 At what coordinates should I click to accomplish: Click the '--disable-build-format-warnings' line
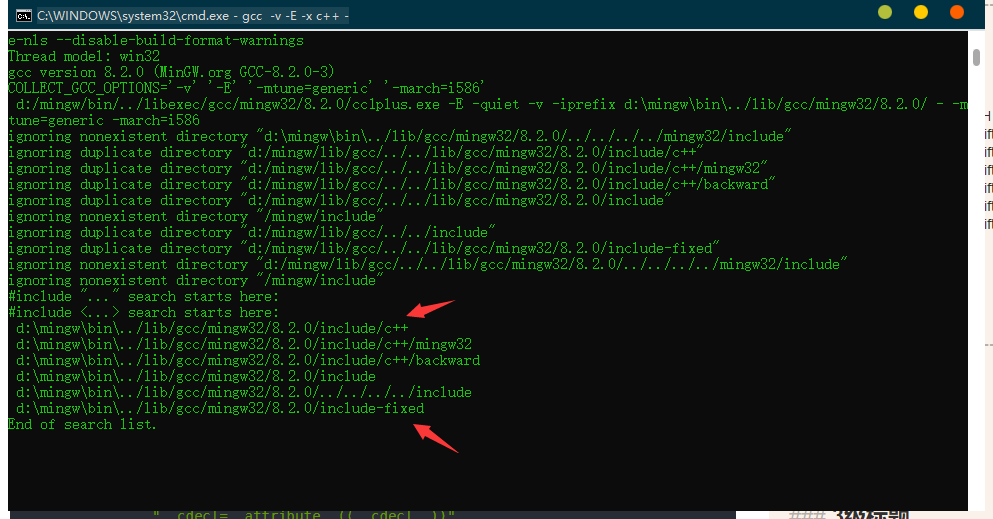[156, 41]
